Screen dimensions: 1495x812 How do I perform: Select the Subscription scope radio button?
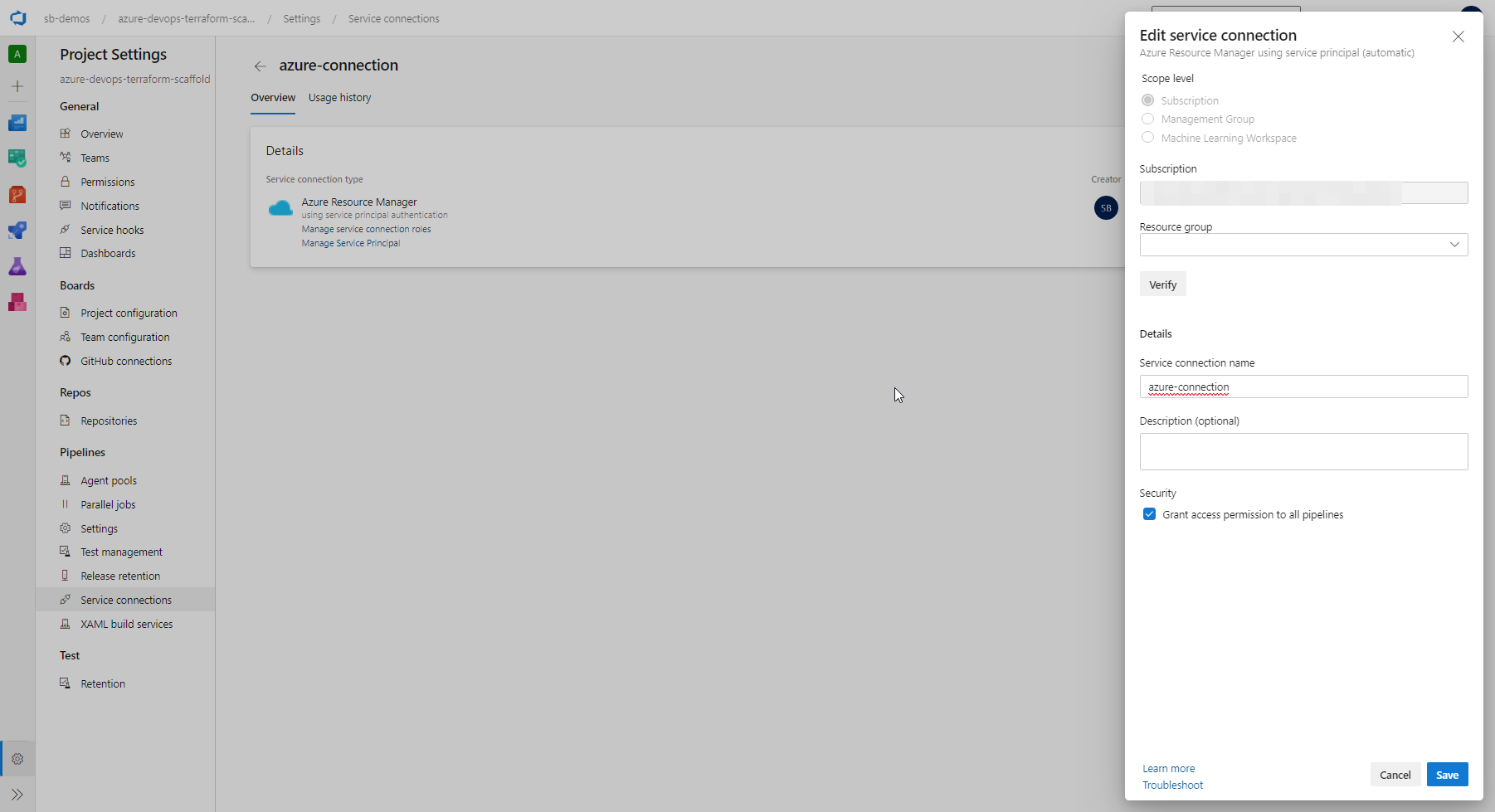tap(1148, 100)
